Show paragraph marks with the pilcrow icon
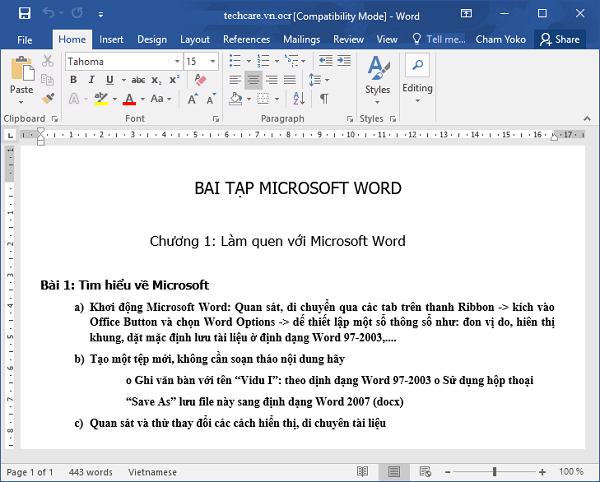Viewport: 600px width, 482px height. click(x=324, y=99)
